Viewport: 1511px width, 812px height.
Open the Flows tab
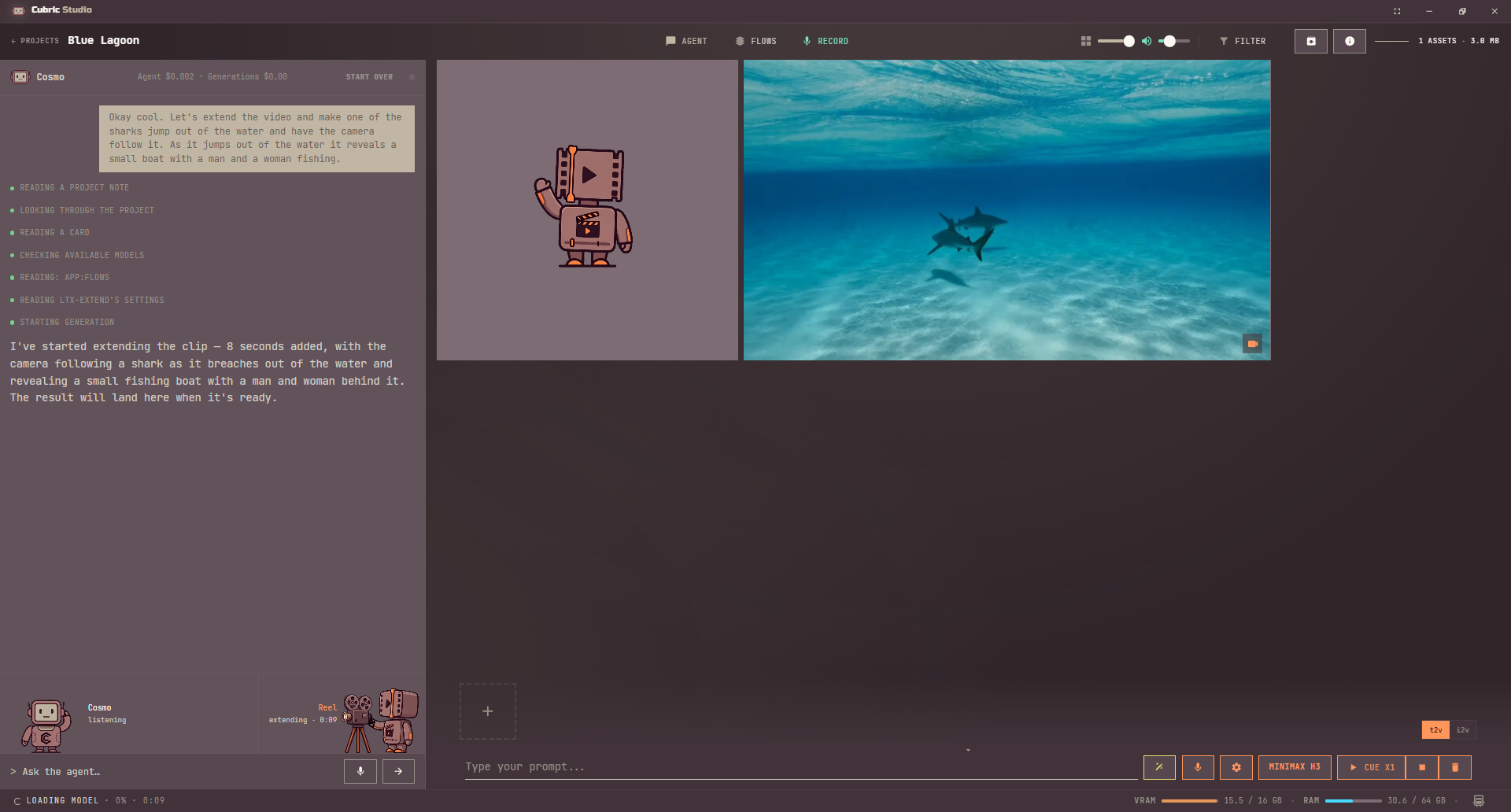click(x=755, y=41)
